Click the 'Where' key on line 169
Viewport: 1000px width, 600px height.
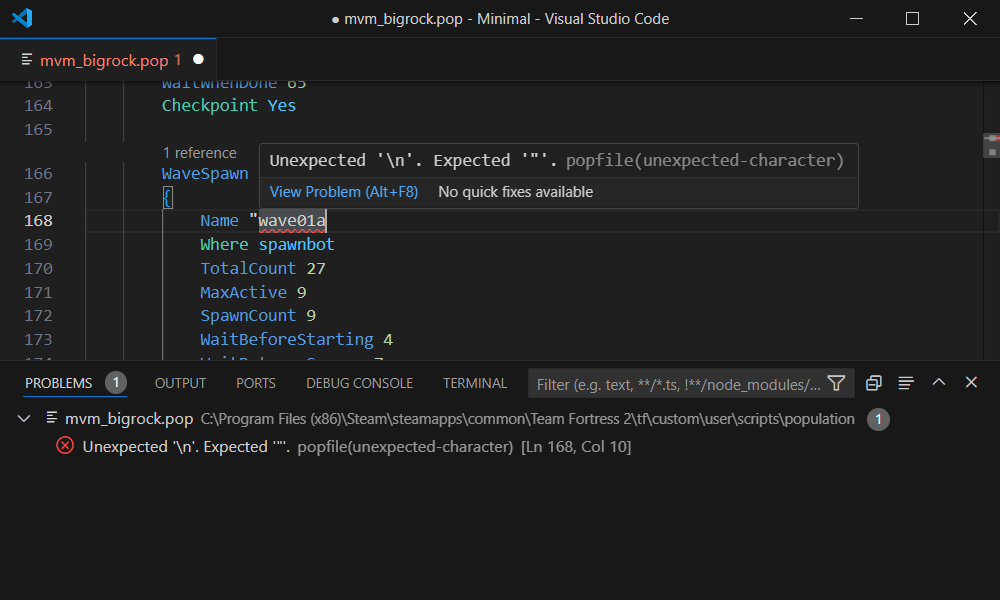(224, 244)
